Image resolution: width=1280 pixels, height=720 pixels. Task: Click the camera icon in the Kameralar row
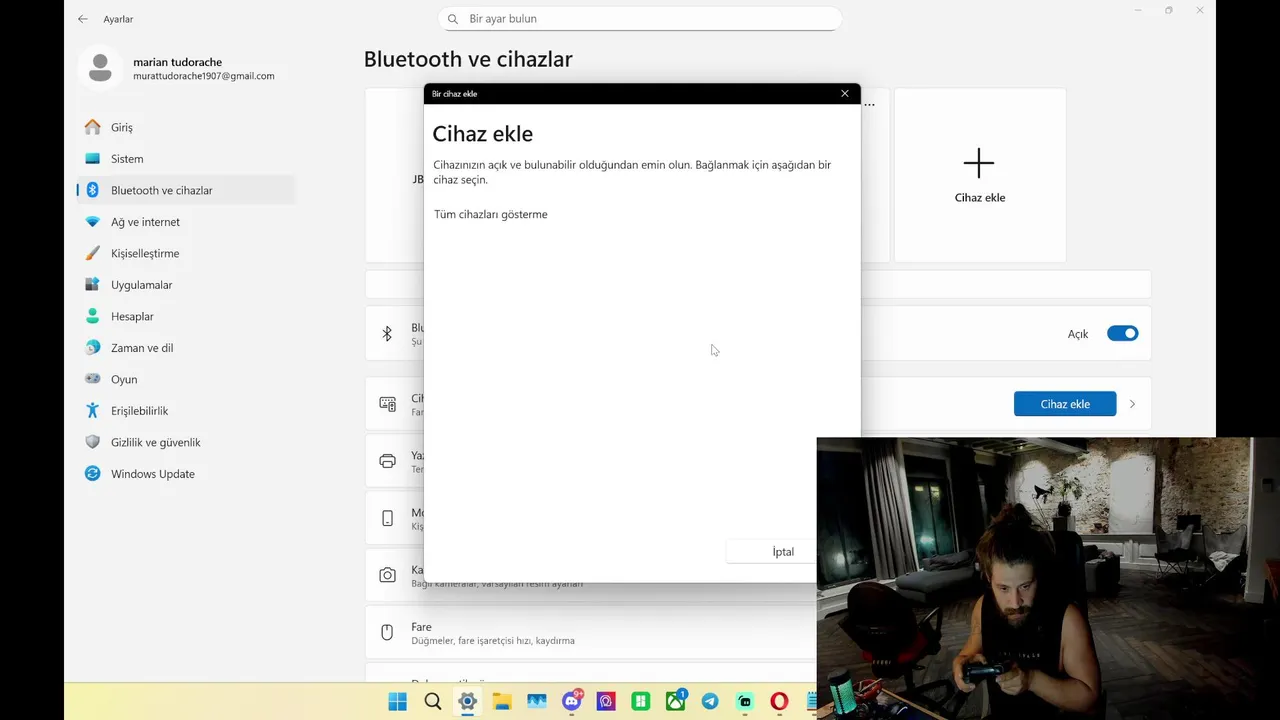[x=387, y=575]
